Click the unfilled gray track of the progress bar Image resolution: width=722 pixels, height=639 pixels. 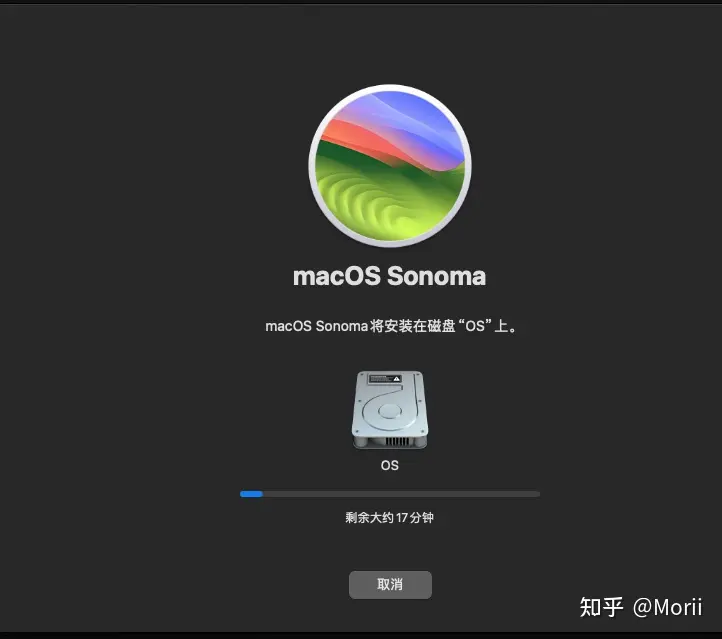coord(401,494)
